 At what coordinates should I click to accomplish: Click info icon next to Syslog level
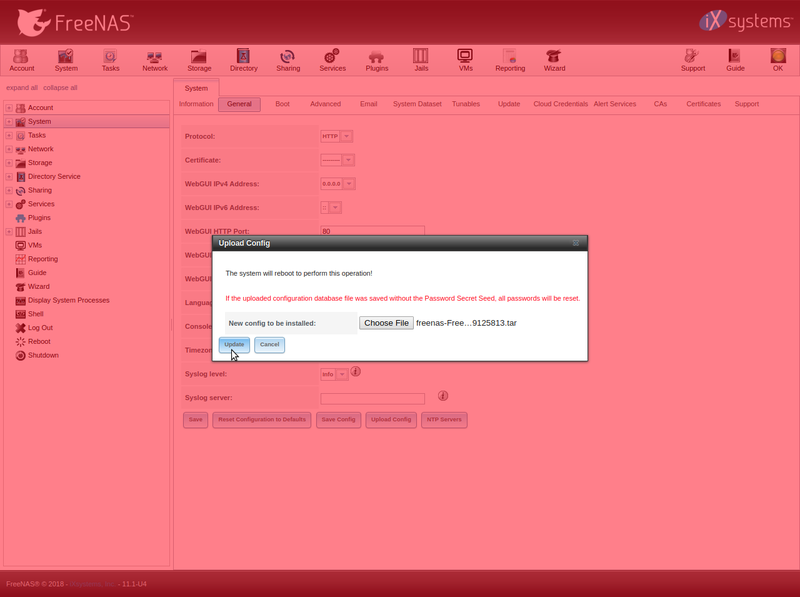tap(356, 371)
